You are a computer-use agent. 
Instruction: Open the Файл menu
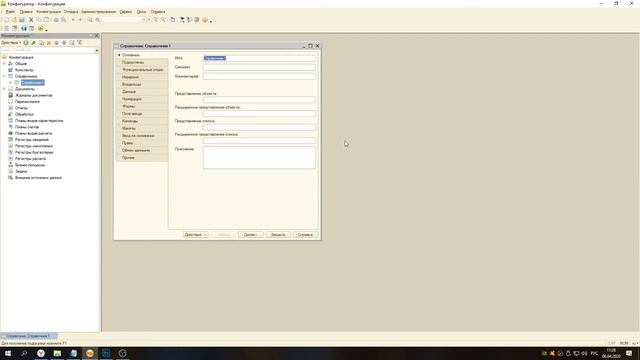tap(10, 12)
